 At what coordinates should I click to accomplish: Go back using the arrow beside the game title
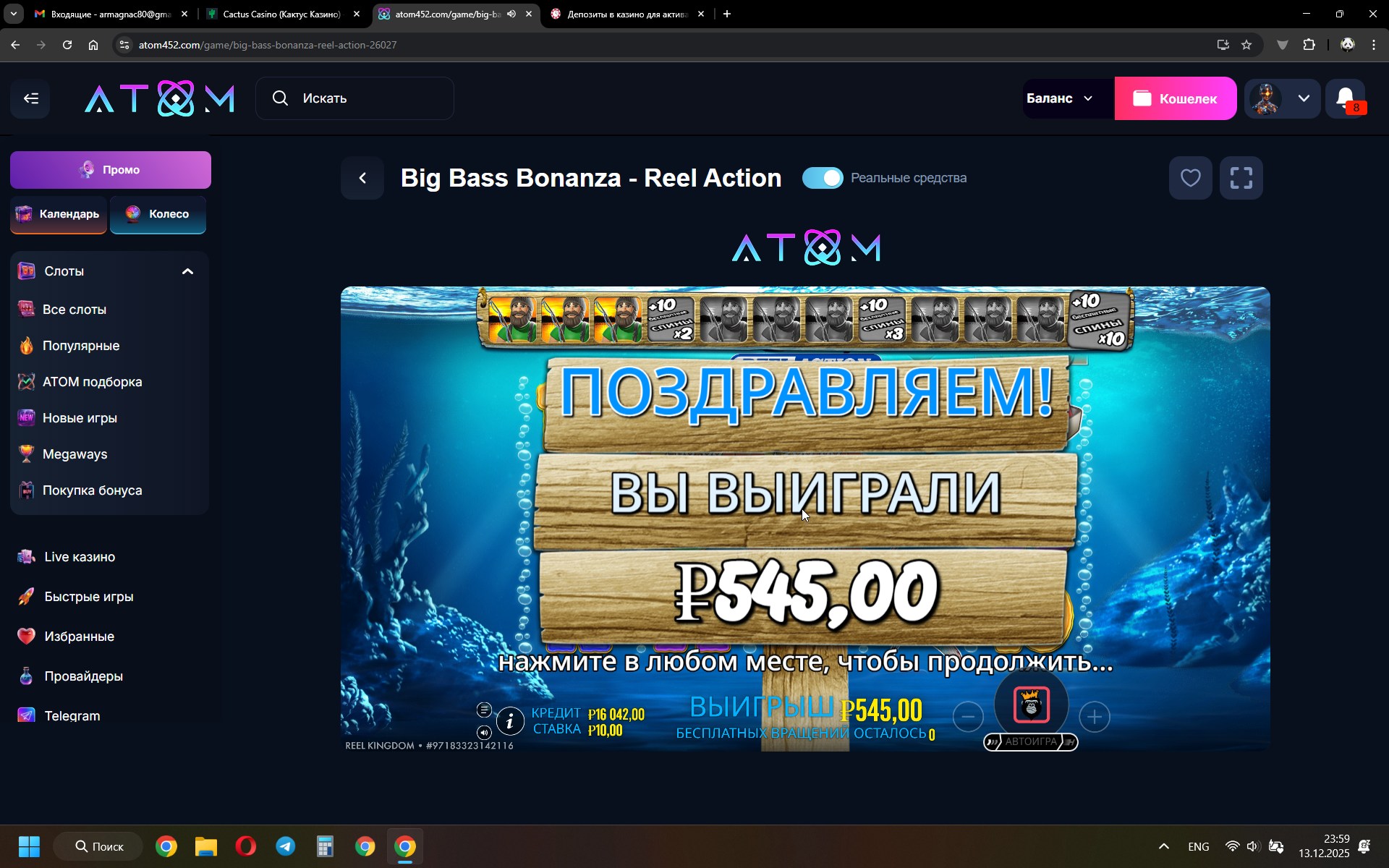pos(362,178)
